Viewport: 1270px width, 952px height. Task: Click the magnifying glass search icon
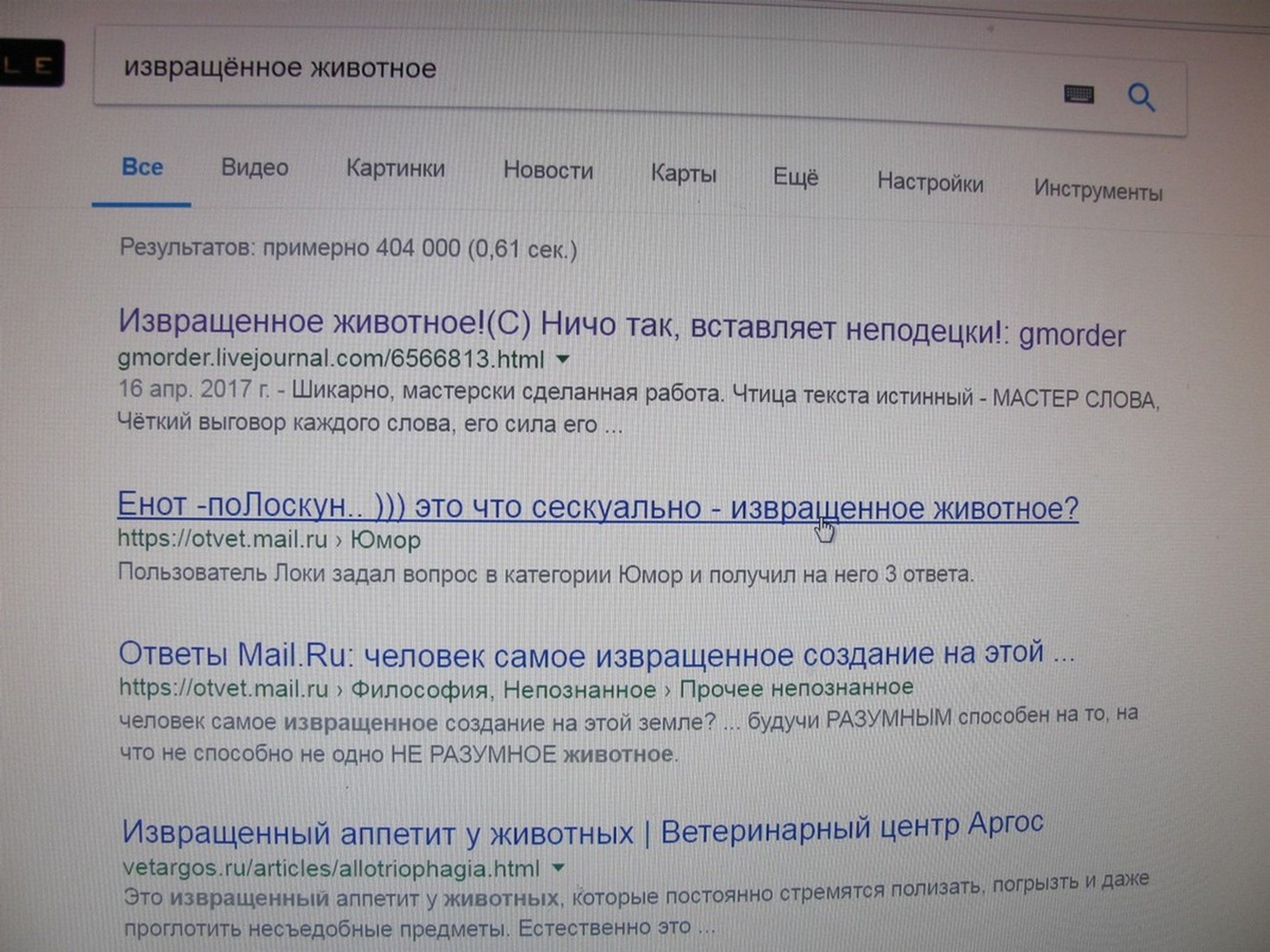pyautogui.click(x=1141, y=97)
